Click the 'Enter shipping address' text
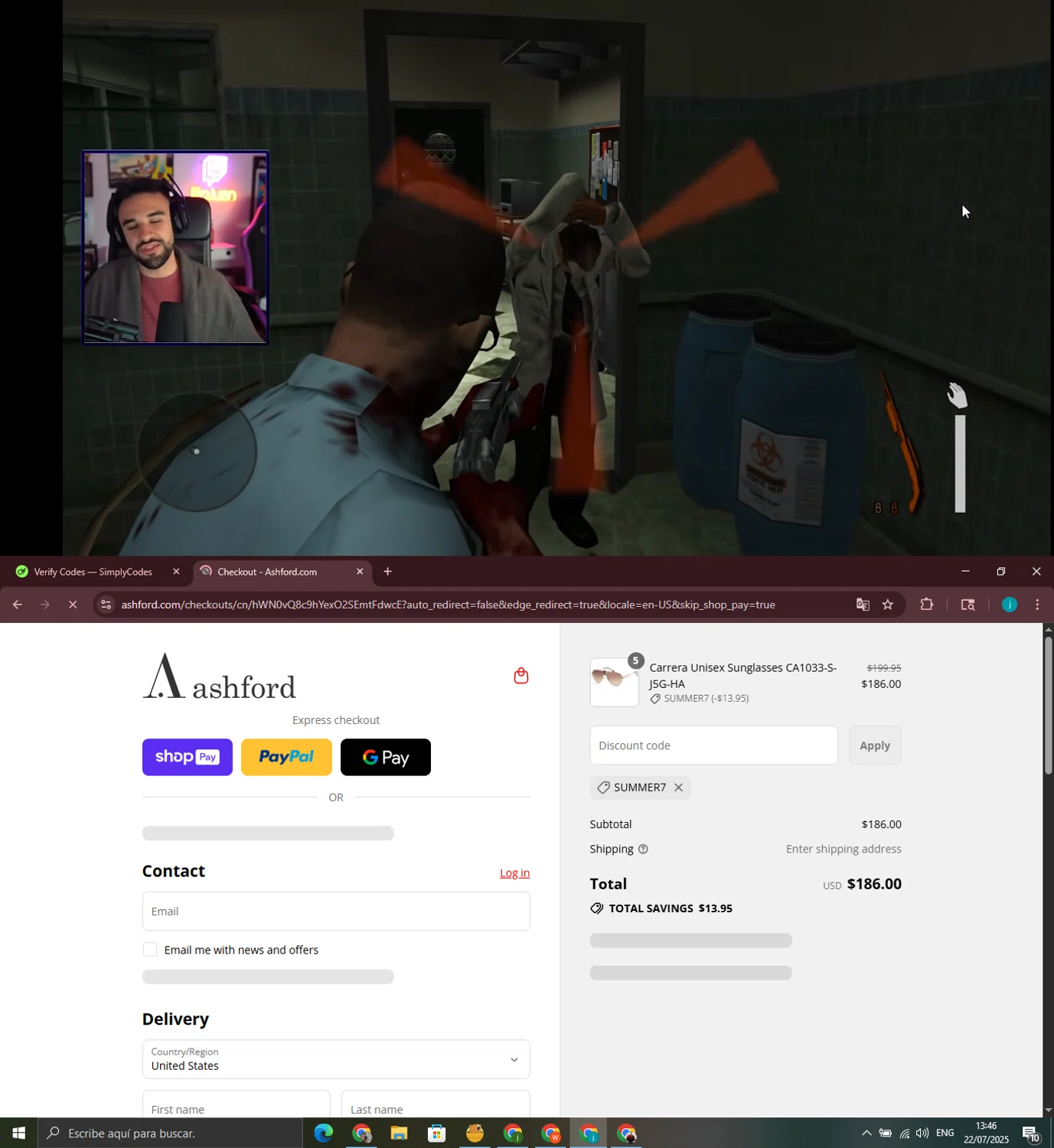Screen dimensions: 1054x1148 tap(844, 850)
